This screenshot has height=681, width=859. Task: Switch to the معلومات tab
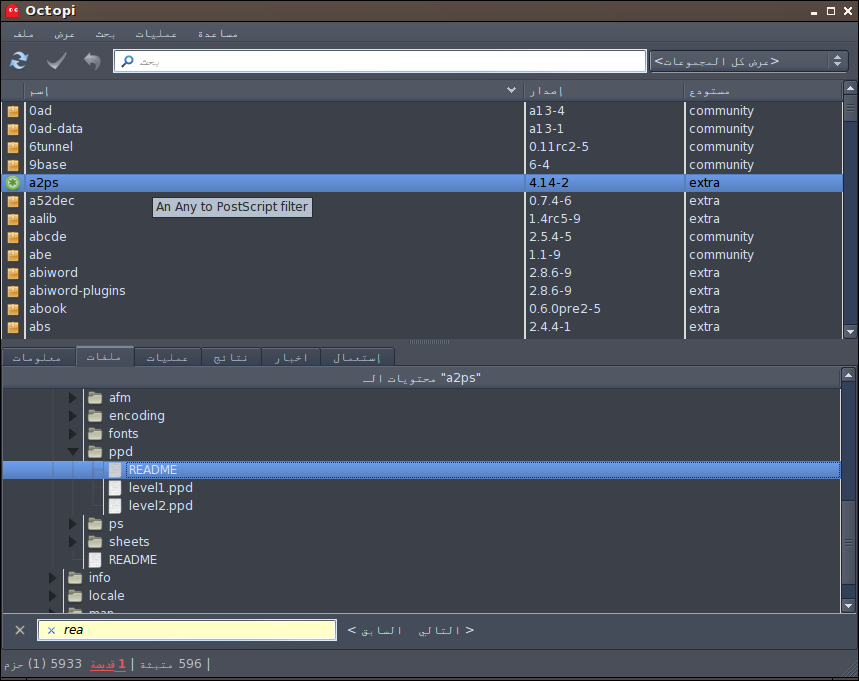(37, 358)
